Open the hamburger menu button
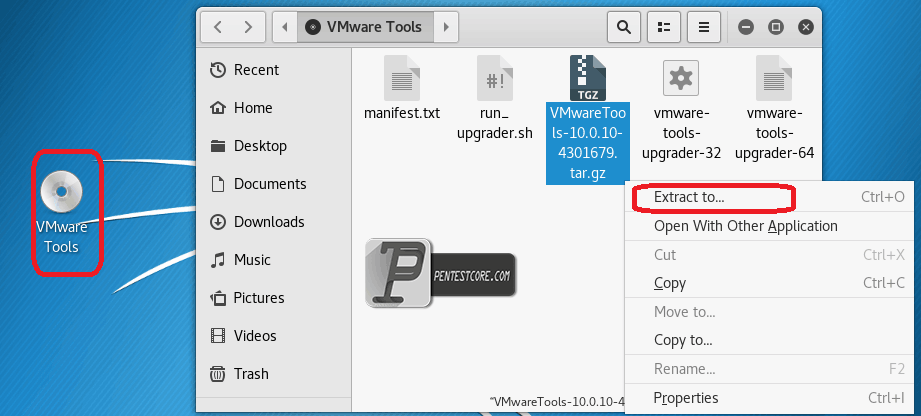 click(x=704, y=27)
